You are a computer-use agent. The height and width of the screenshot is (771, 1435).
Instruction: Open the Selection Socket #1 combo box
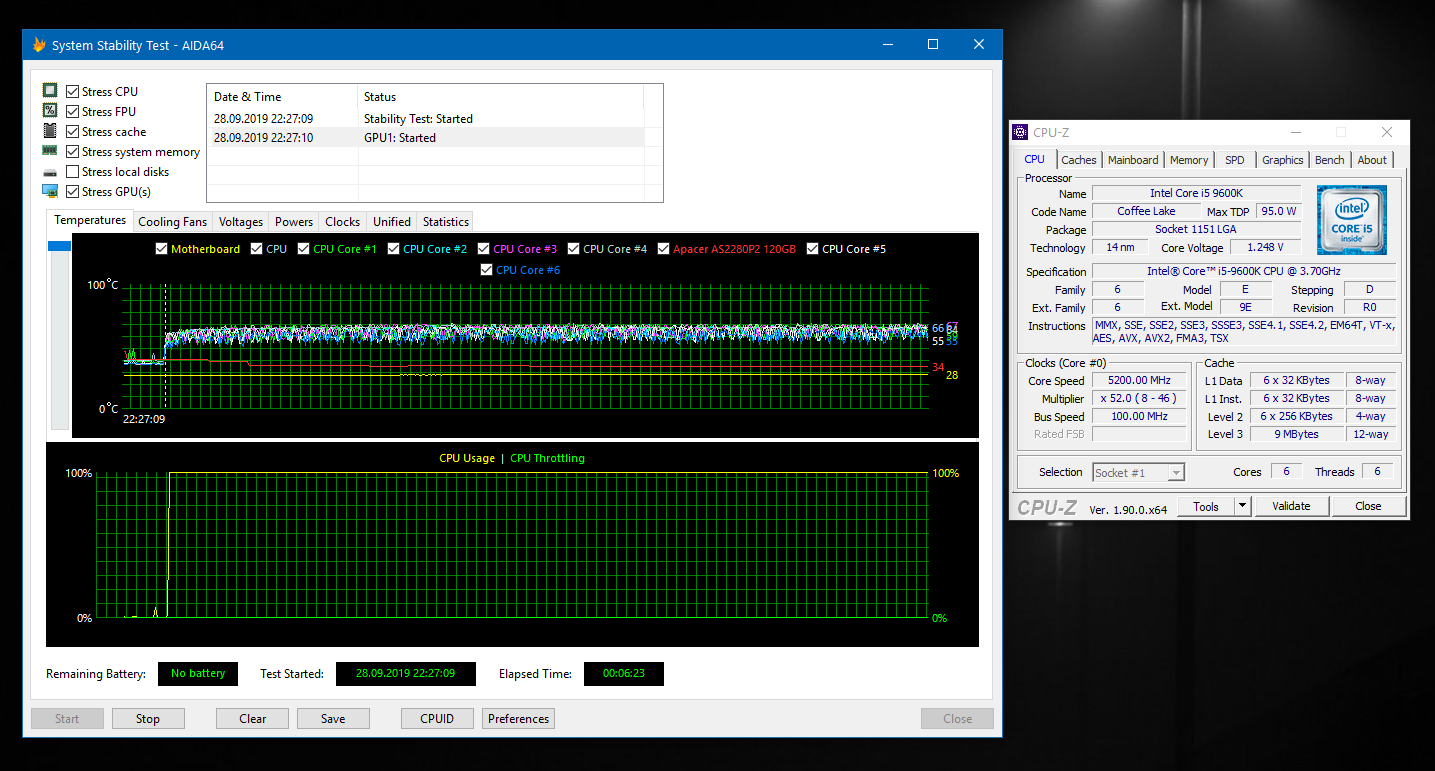coord(1139,472)
